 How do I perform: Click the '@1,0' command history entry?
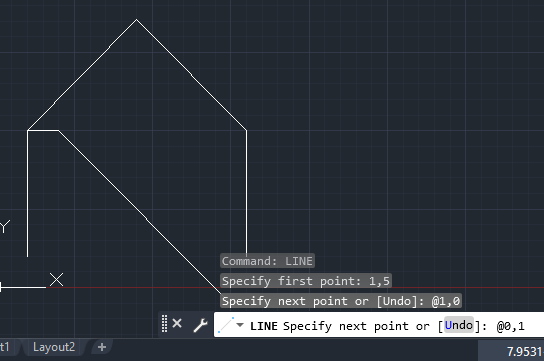(x=446, y=301)
